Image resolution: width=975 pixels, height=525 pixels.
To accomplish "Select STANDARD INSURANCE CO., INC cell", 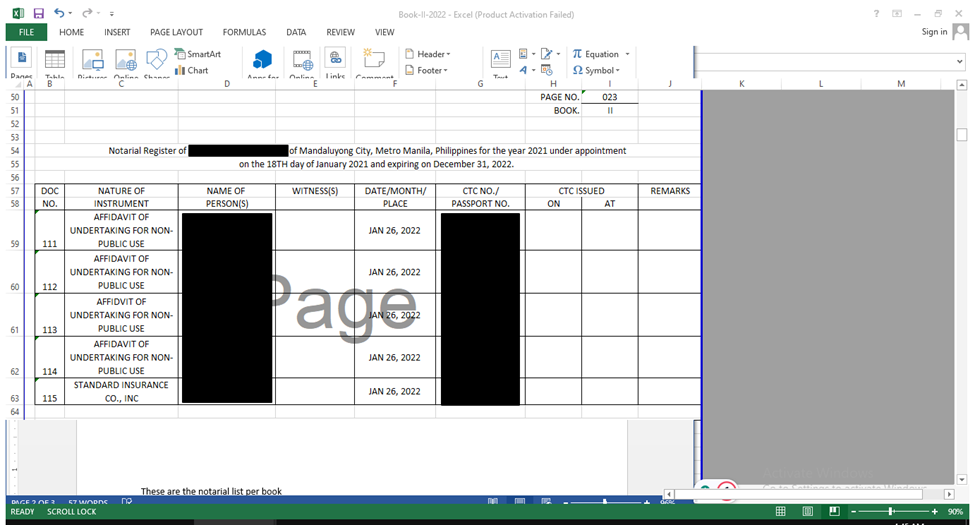I will tap(121, 391).
